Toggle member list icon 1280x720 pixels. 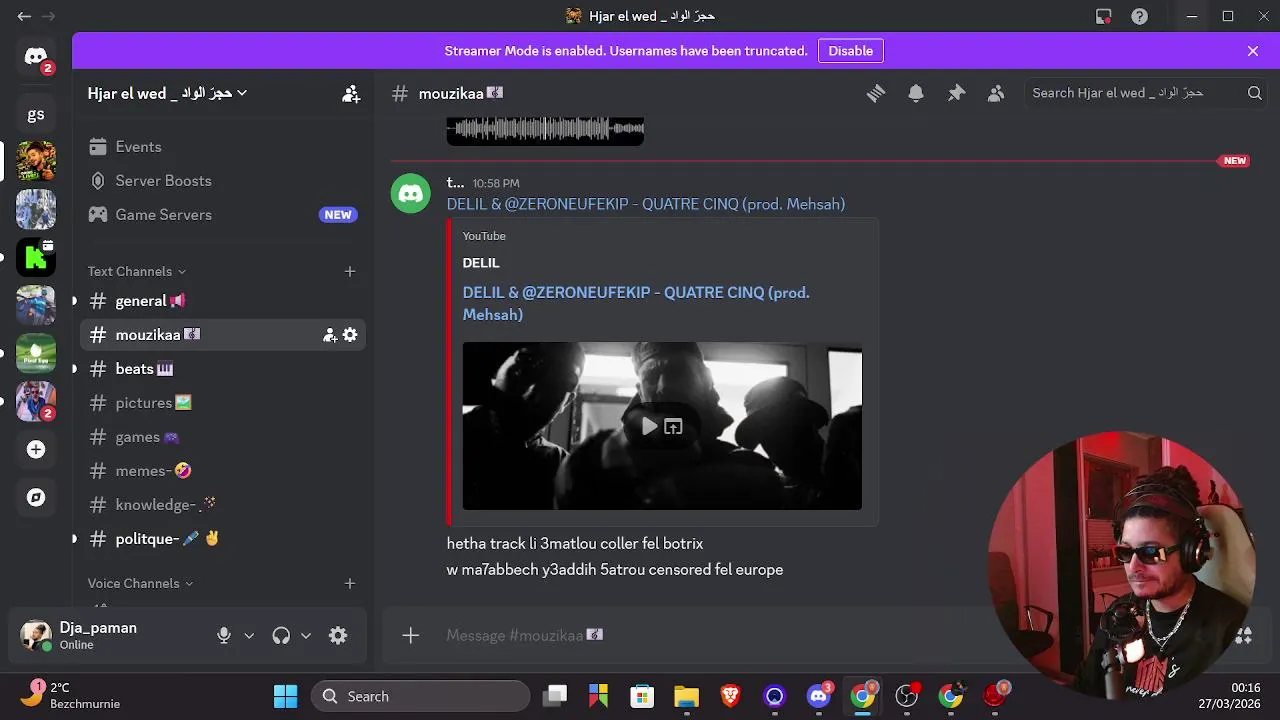click(x=996, y=93)
